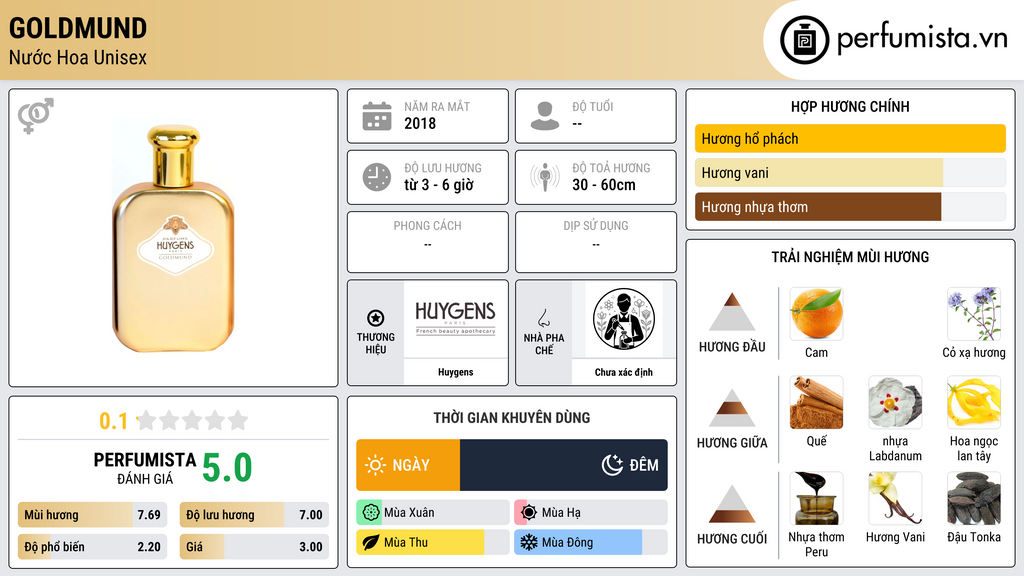1024x576 pixels.
Task: Click the person silhouette icon for Độ tuổi
Action: pos(545,116)
